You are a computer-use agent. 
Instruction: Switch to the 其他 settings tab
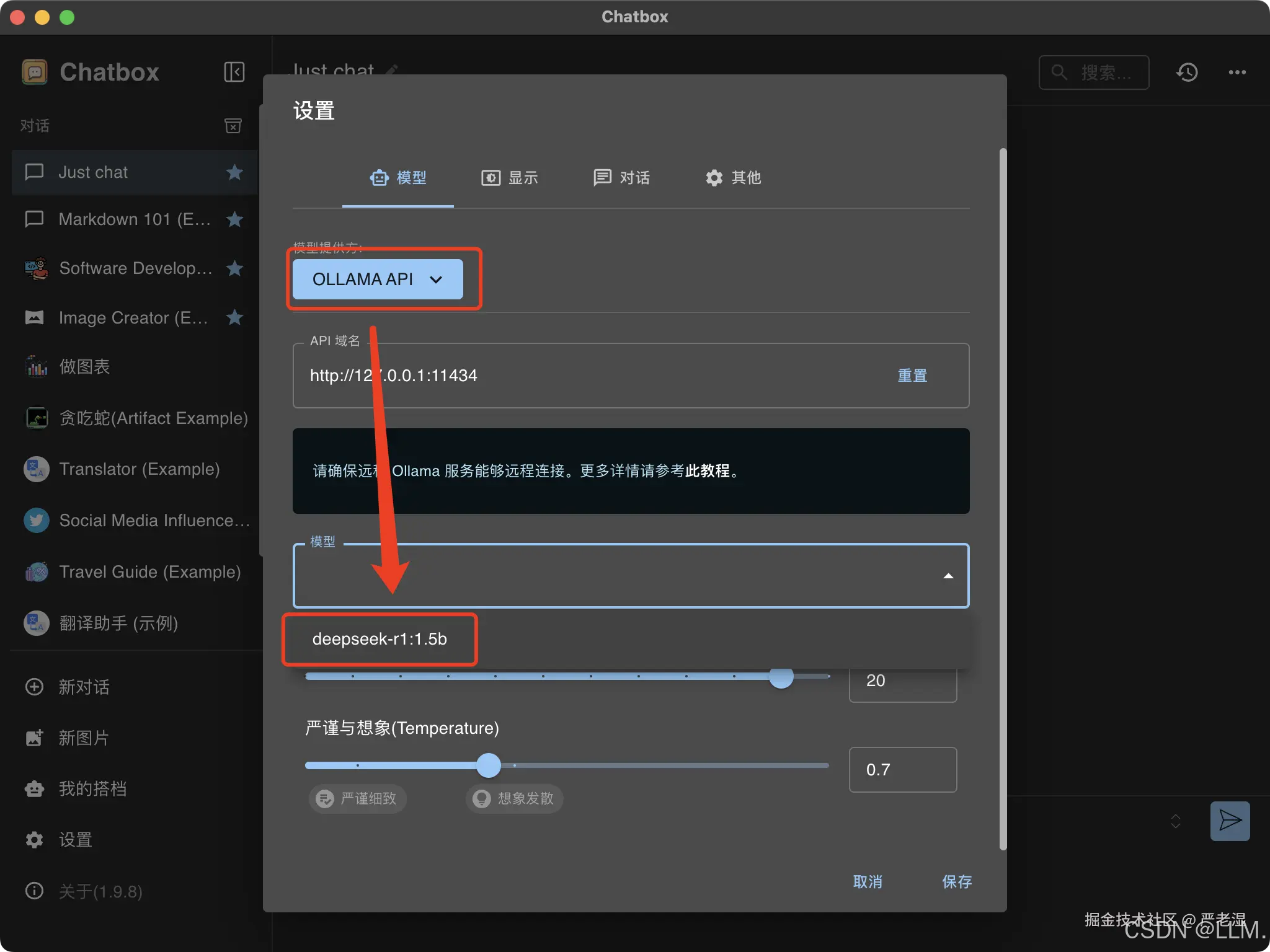[x=733, y=178]
